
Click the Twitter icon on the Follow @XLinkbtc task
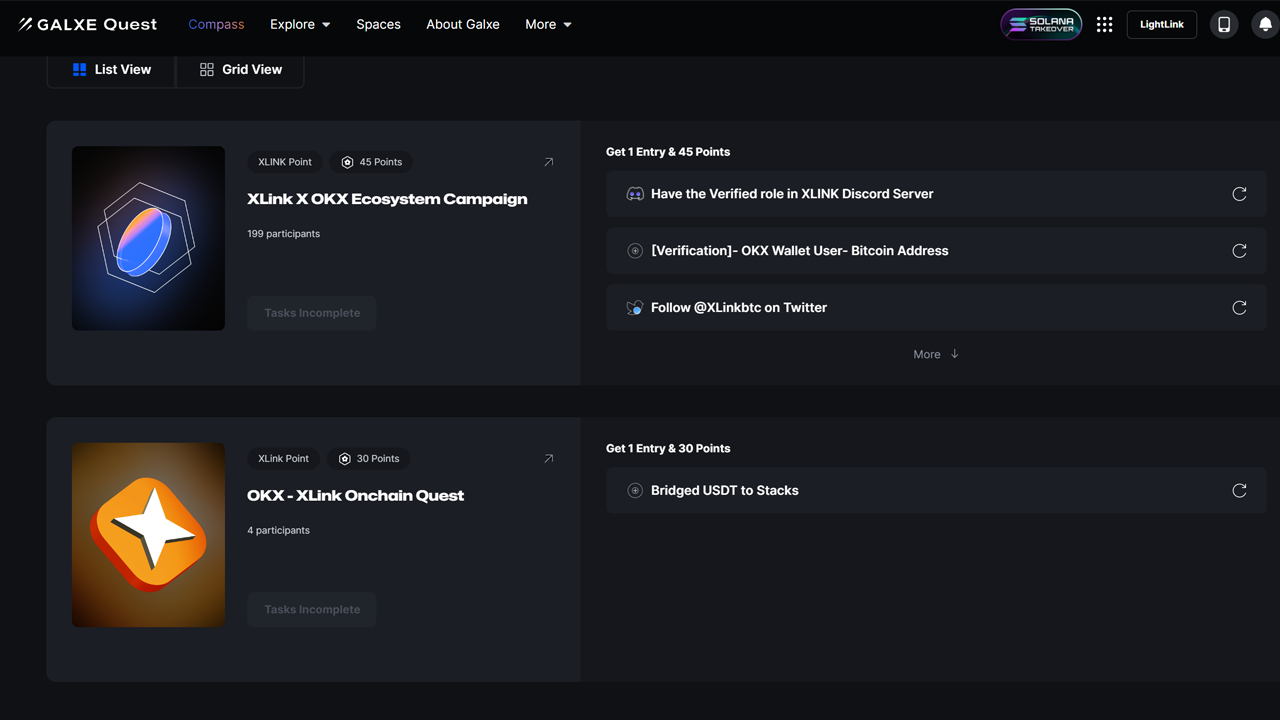[x=634, y=307]
